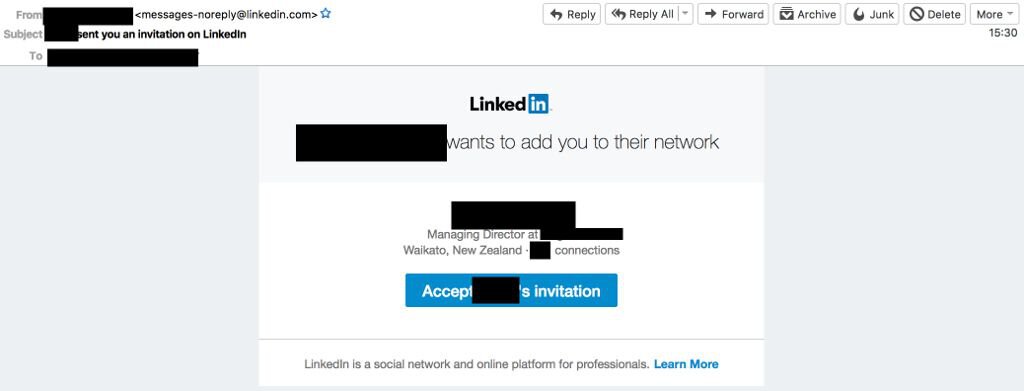
Task: Open the Learn More link
Action: [686, 364]
